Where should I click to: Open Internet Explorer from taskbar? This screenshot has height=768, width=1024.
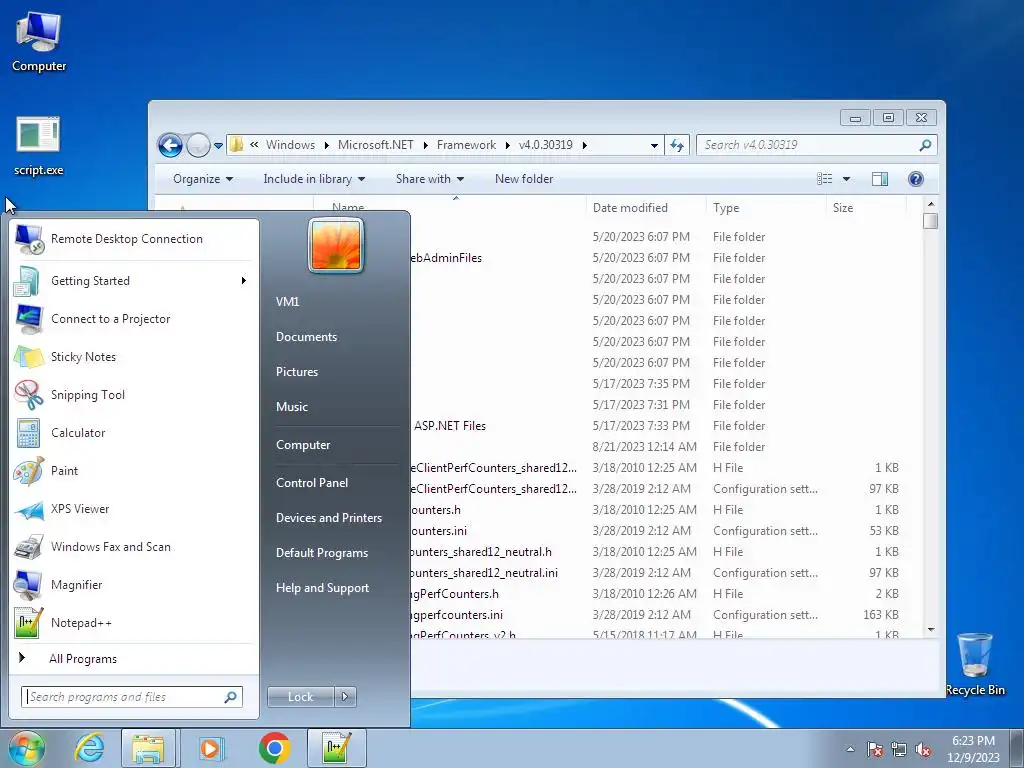[89, 748]
